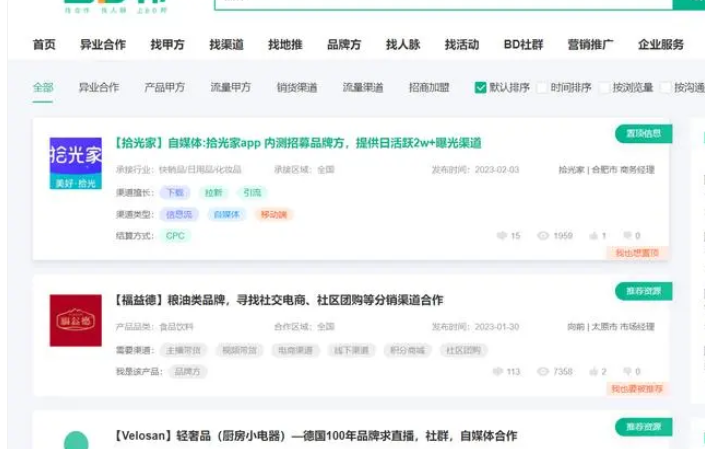
Task: Open 找甲方 navigation item
Action: pyautogui.click(x=167, y=44)
